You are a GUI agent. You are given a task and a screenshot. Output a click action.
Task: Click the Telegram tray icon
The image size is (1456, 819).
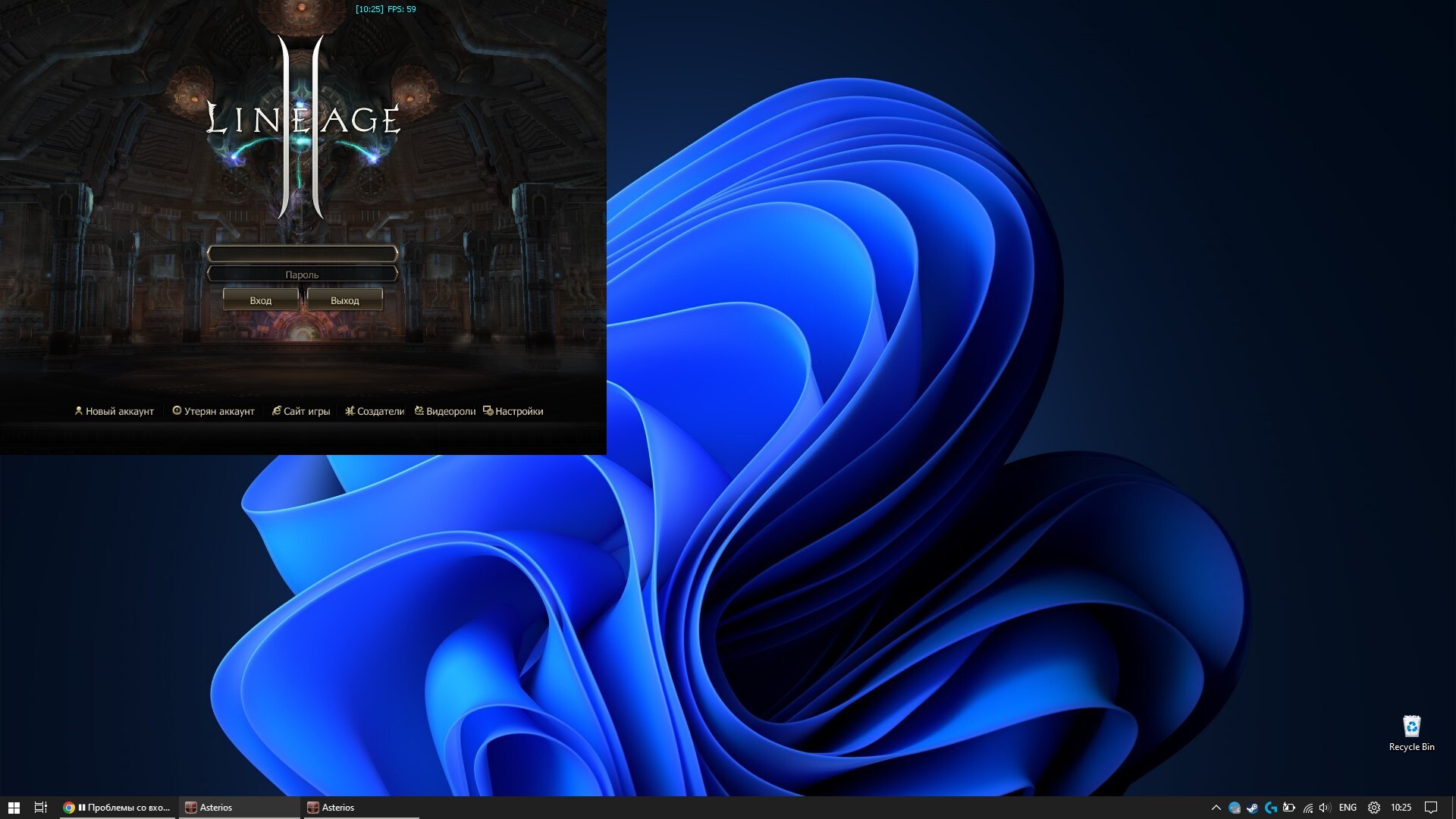pos(1235,808)
